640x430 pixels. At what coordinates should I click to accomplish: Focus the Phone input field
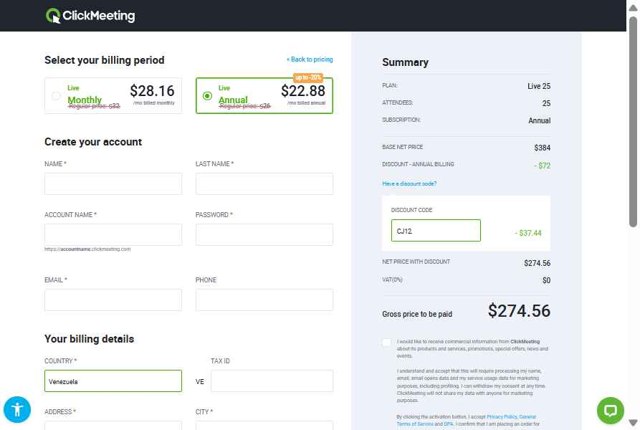[264, 300]
